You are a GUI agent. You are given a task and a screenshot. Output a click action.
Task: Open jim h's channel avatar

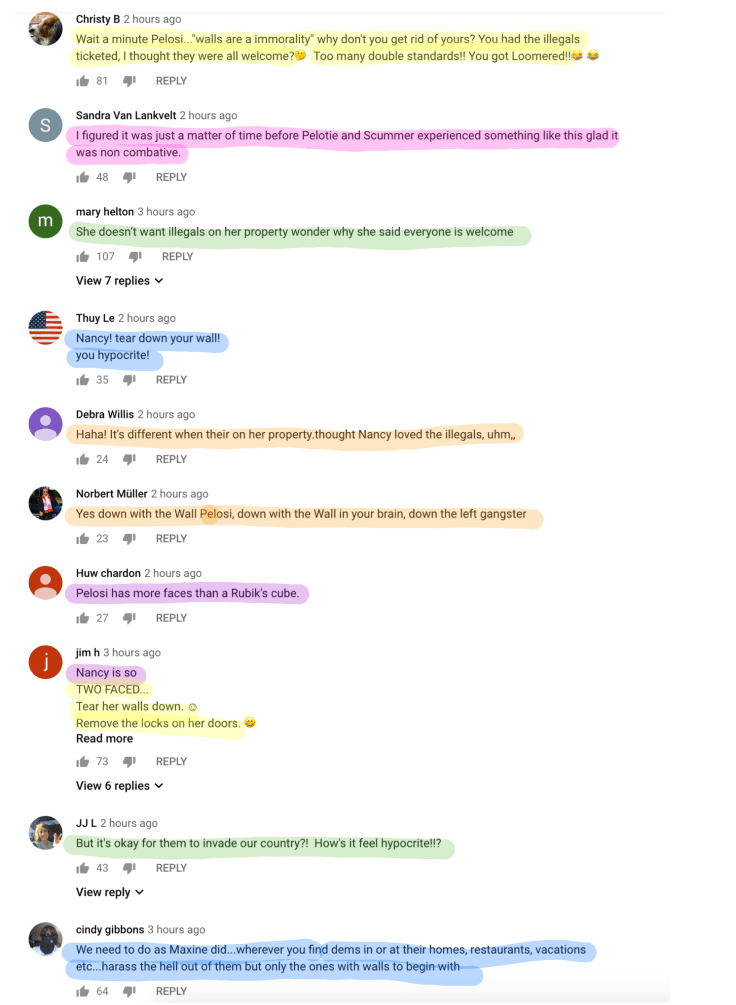[x=45, y=662]
